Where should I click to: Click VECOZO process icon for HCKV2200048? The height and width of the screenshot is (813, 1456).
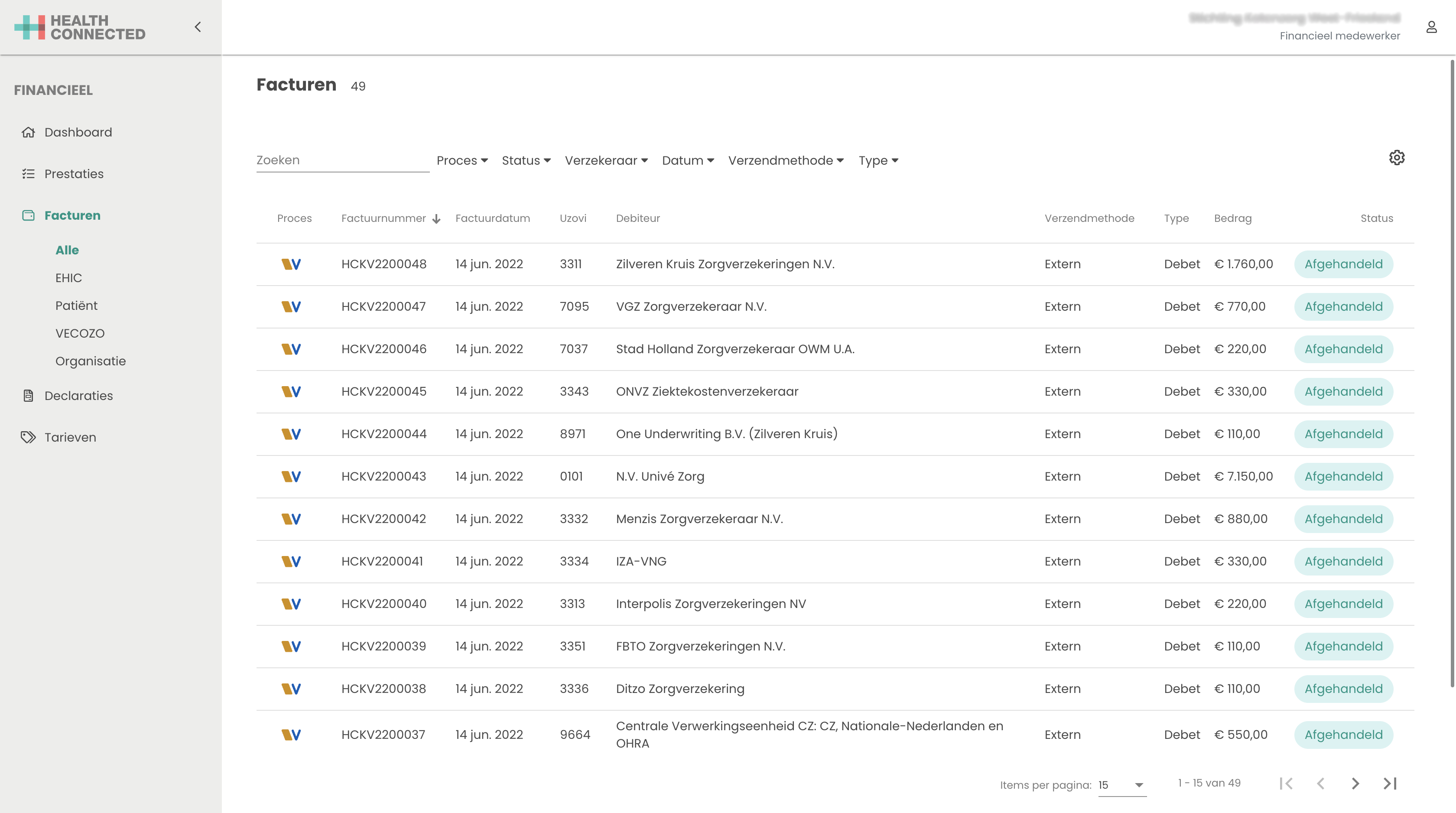291,264
